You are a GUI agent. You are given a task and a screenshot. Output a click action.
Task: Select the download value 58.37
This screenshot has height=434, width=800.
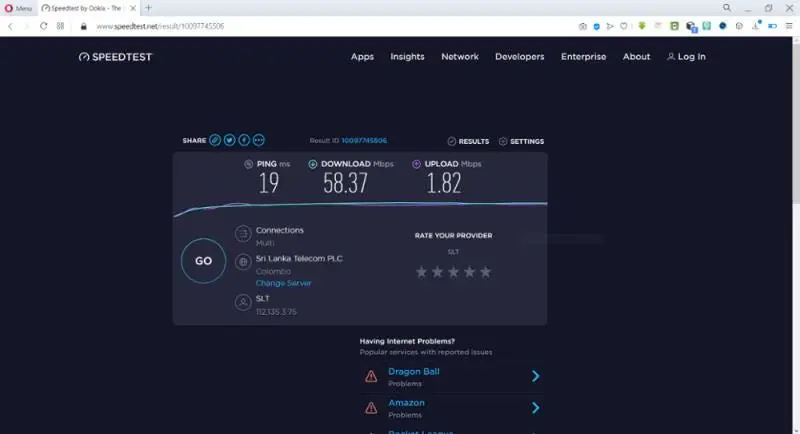(x=345, y=183)
